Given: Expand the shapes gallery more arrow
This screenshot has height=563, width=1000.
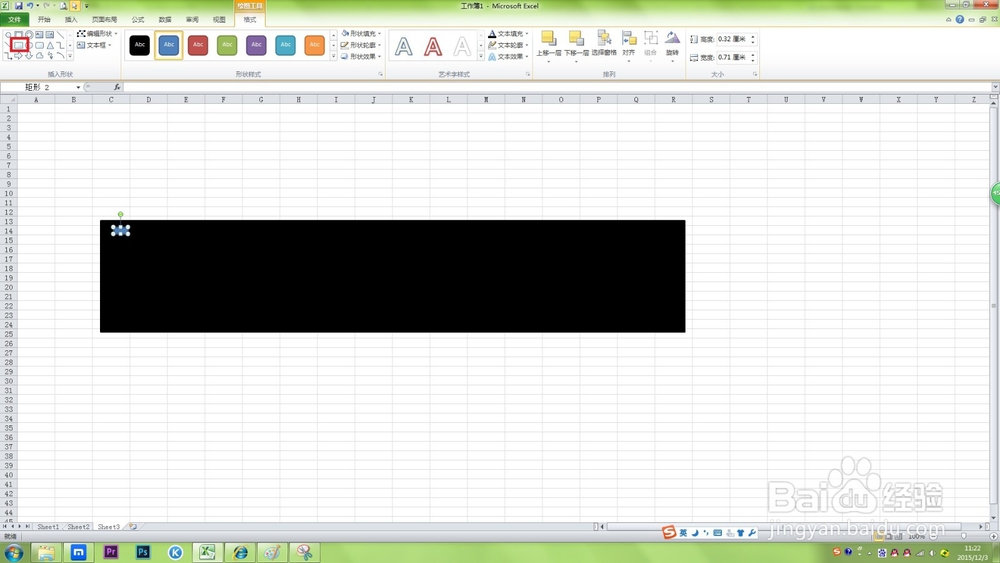Looking at the screenshot, I should 70,56.
